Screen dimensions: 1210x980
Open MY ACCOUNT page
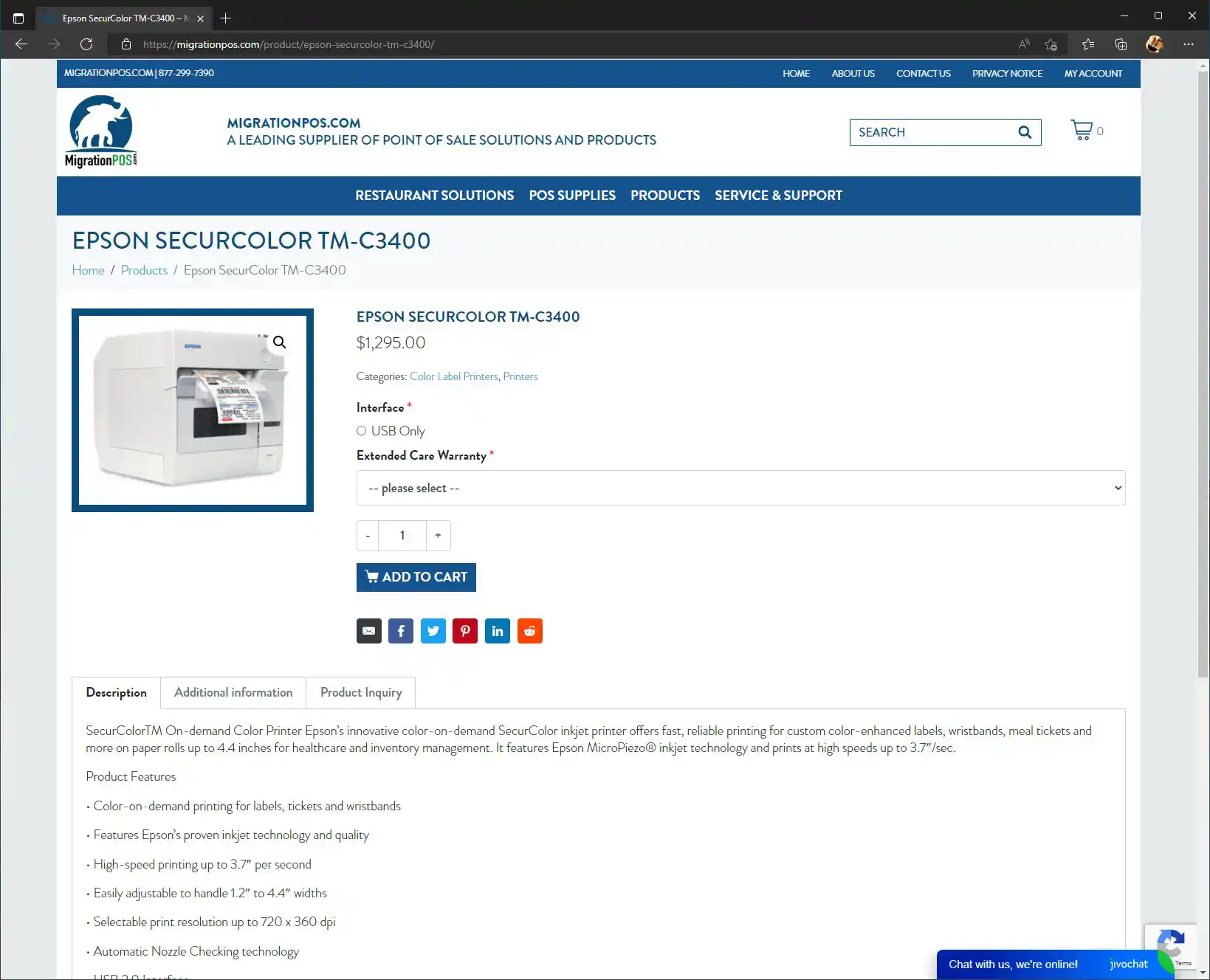[1093, 73]
